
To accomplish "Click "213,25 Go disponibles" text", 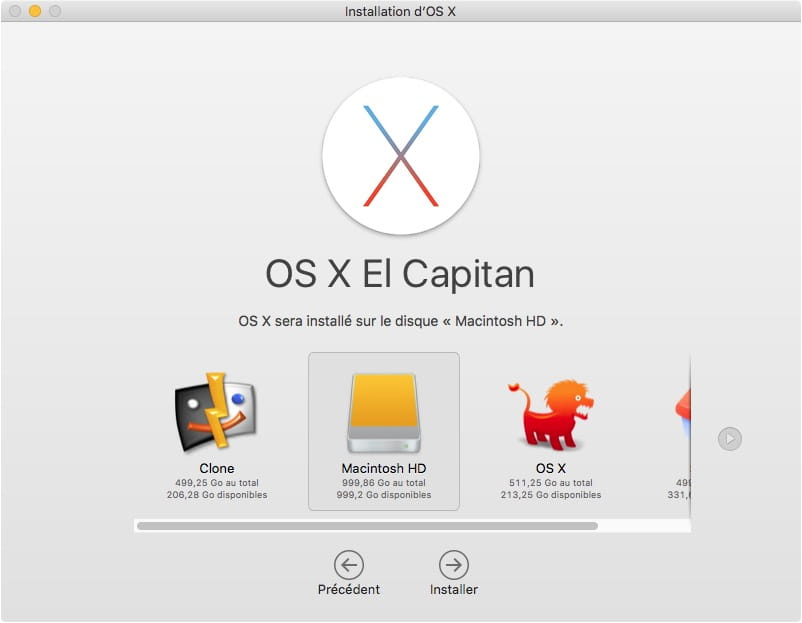I will [x=550, y=495].
